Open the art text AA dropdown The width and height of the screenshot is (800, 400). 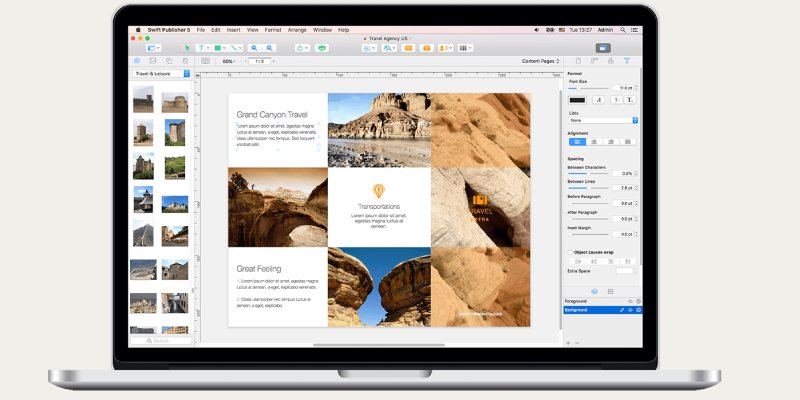(389, 48)
